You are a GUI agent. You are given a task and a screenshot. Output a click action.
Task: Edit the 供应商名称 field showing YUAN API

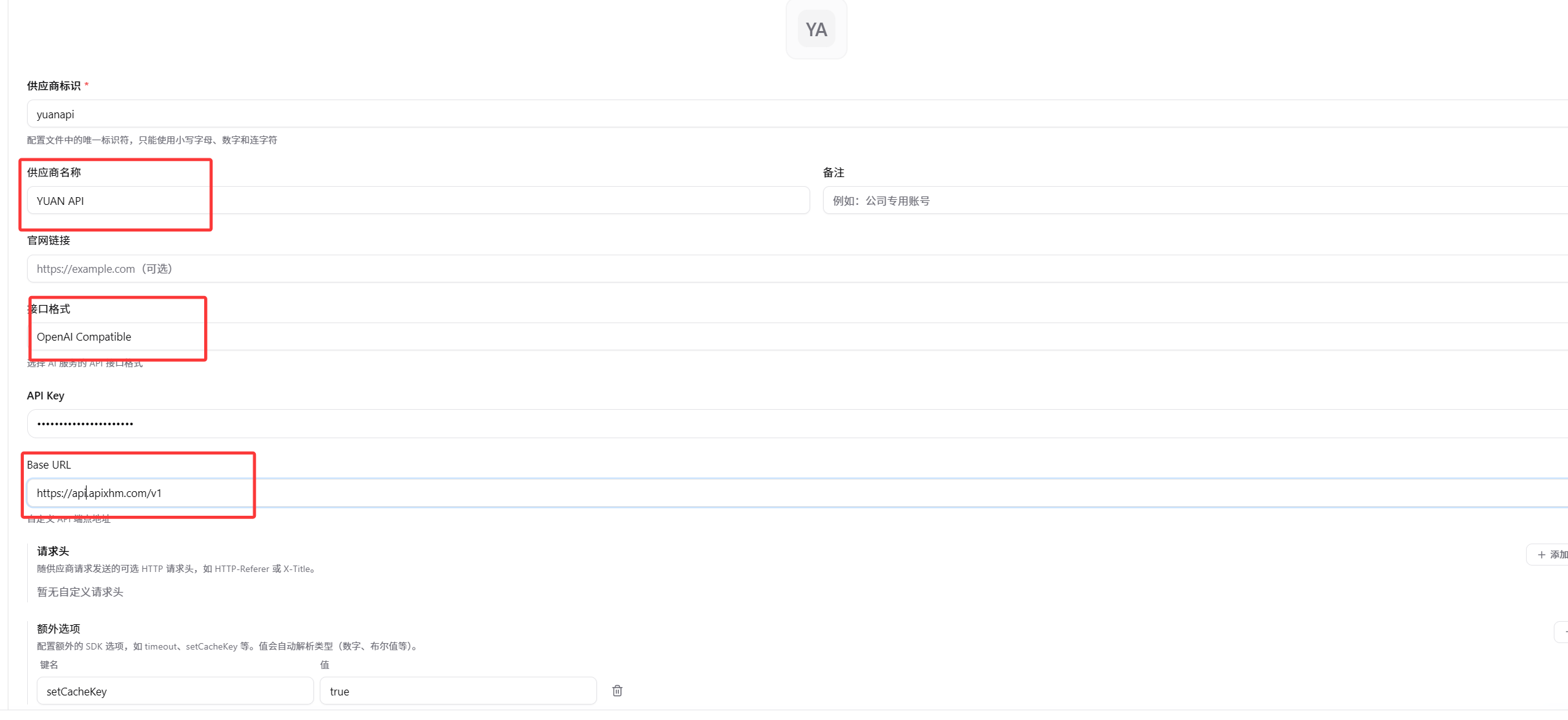coord(418,200)
